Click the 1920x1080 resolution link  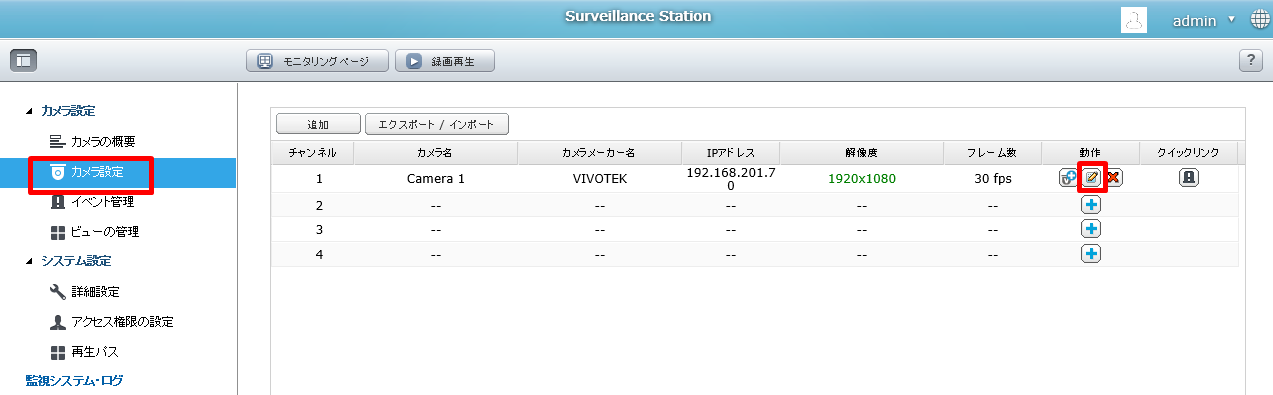click(x=862, y=179)
